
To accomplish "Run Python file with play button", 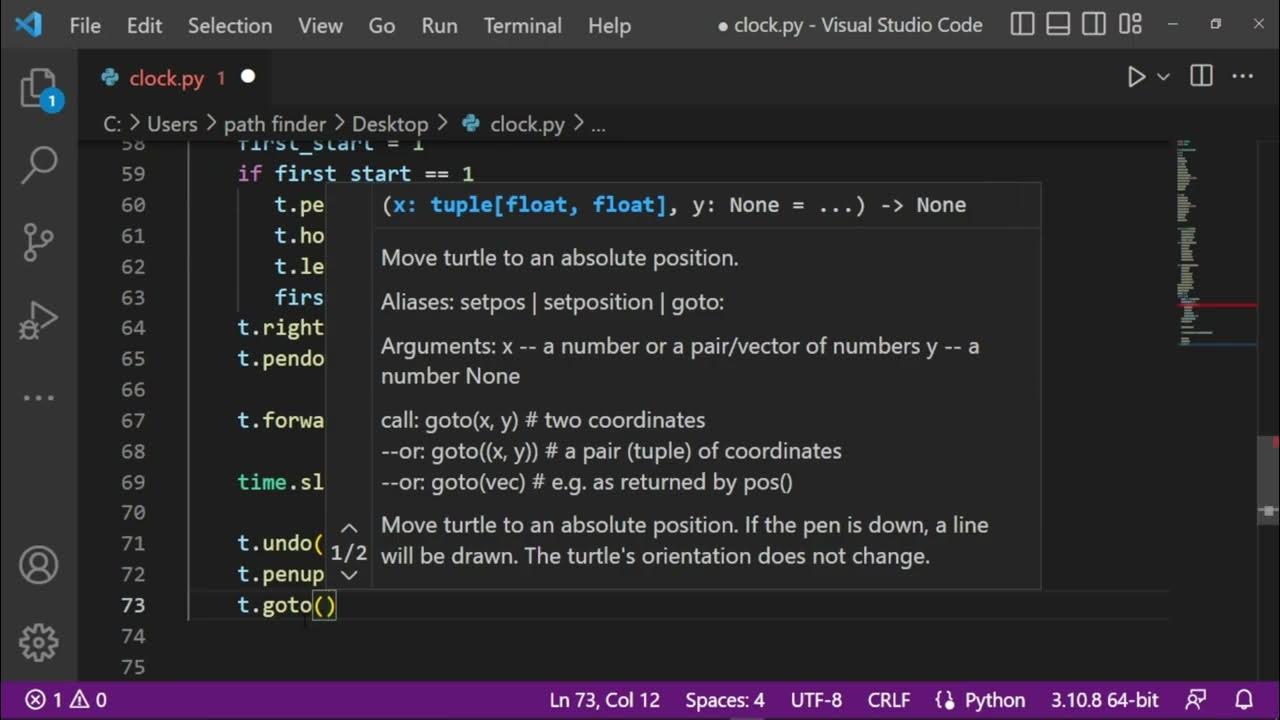I will [1136, 77].
